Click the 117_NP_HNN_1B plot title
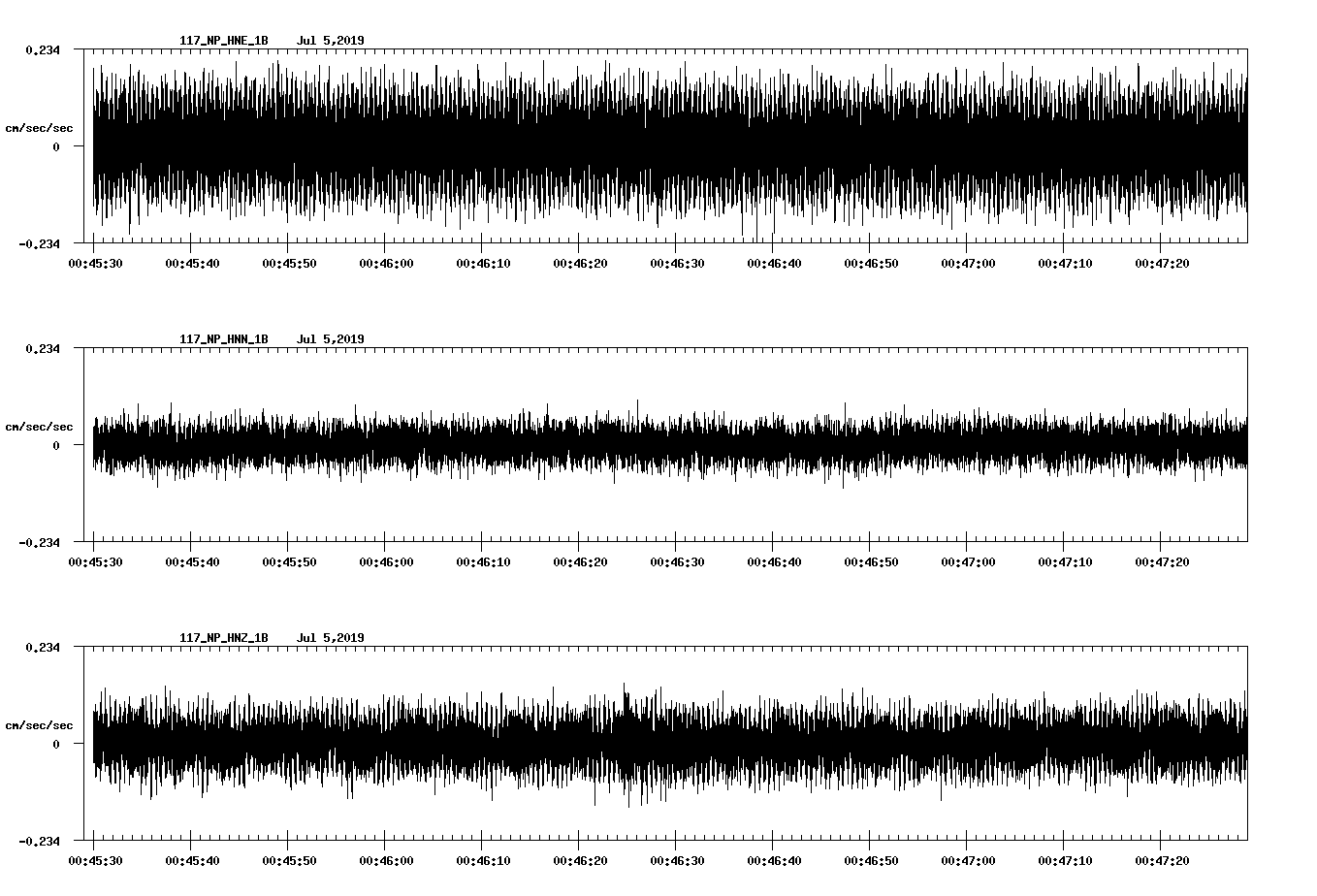 point(224,339)
